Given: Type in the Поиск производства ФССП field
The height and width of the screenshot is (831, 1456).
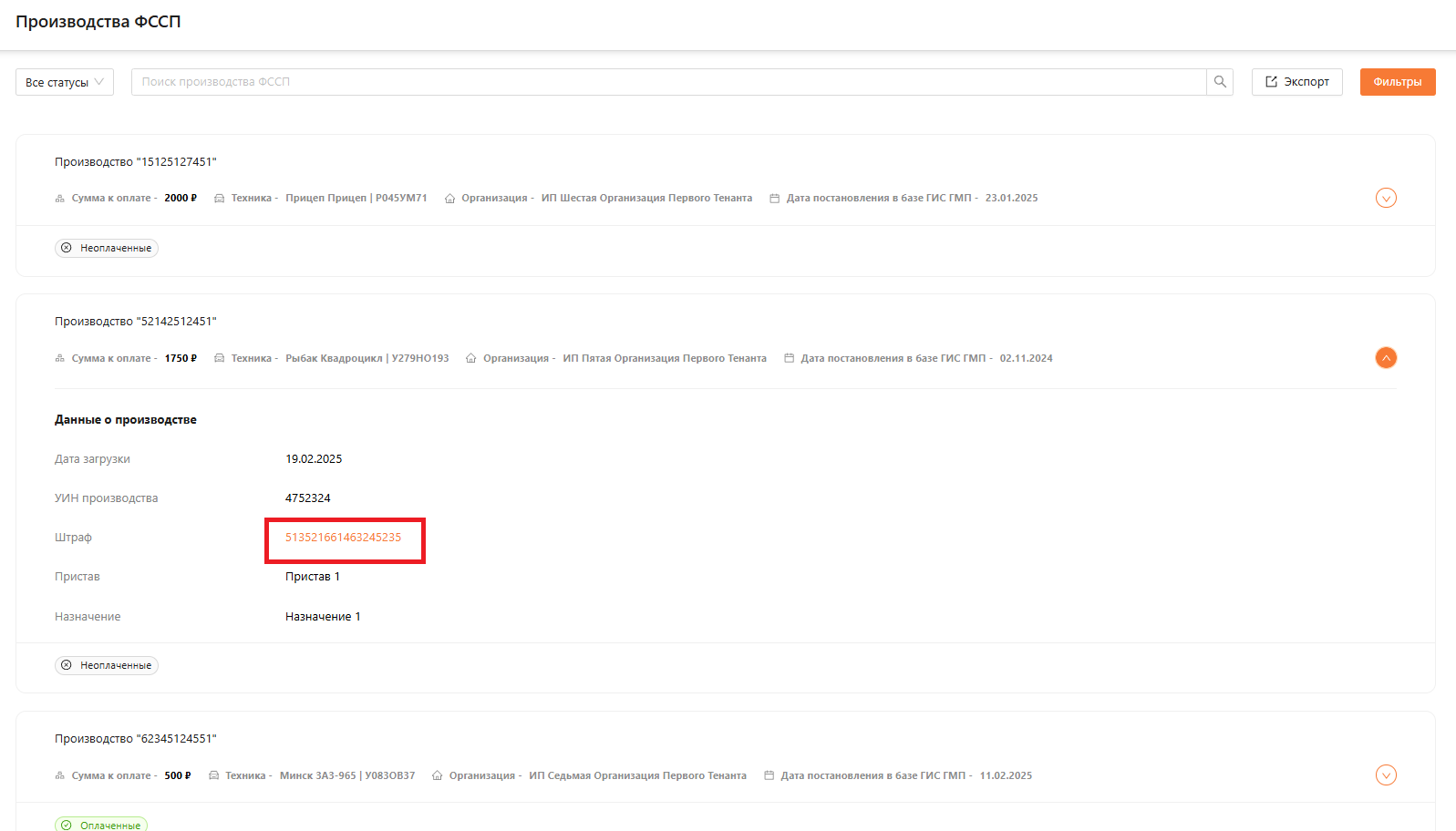Looking at the screenshot, I should pyautogui.click(x=668, y=82).
